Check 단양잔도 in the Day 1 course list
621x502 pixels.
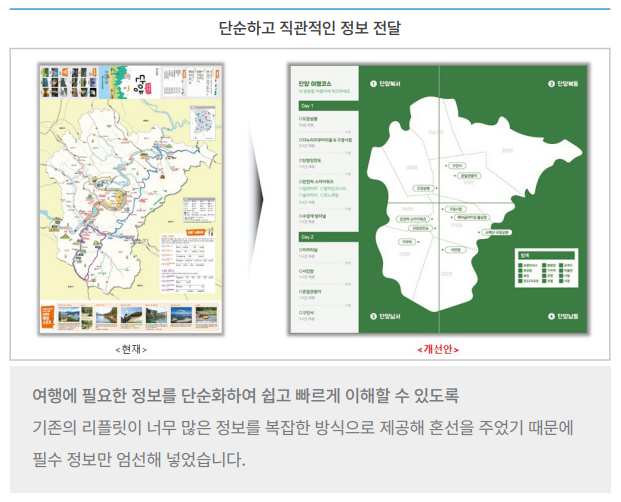click(311, 159)
